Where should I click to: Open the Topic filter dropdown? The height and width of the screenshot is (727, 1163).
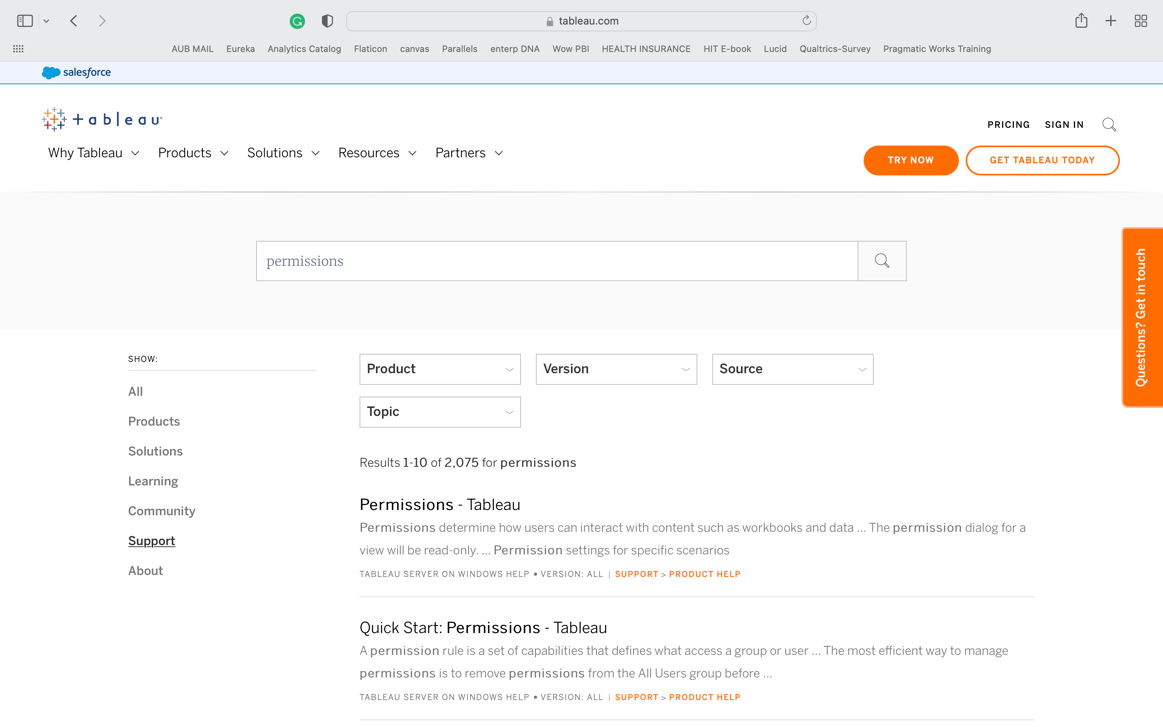440,412
